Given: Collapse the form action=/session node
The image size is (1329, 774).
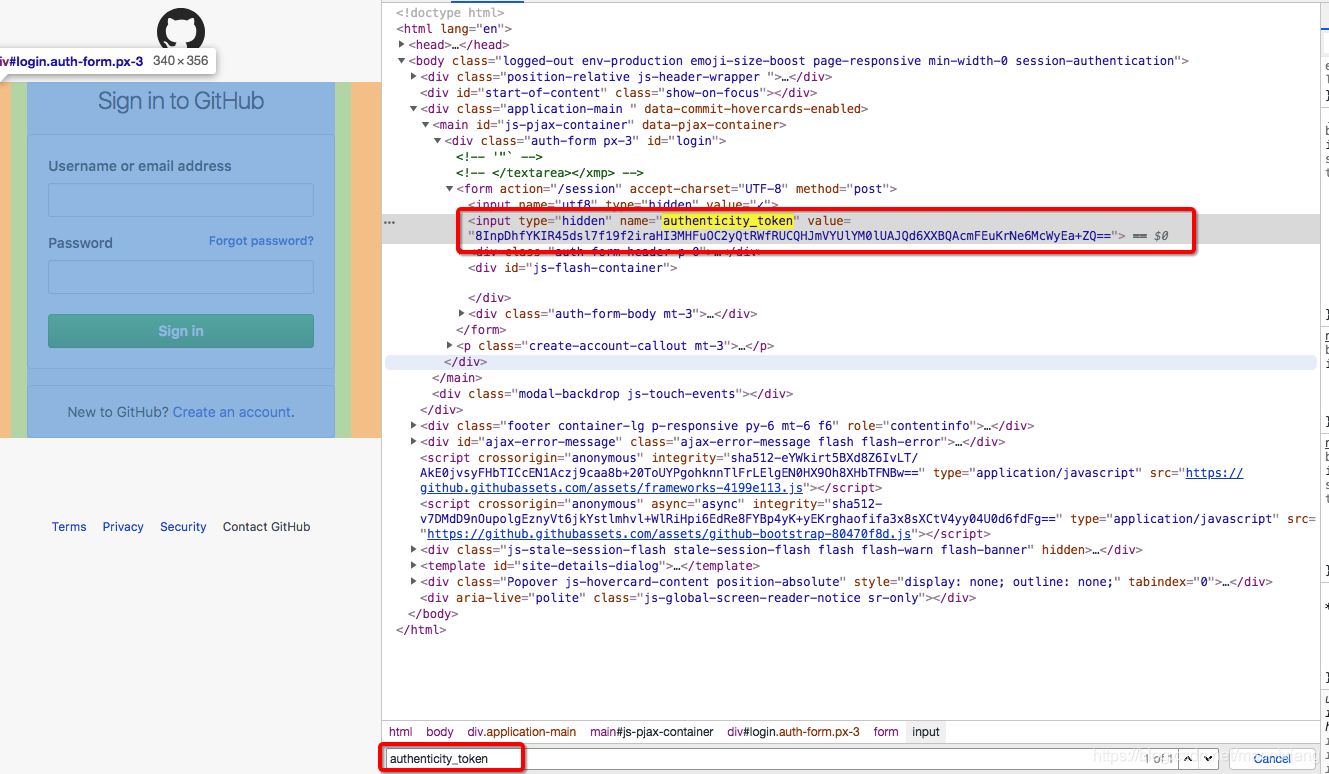Looking at the screenshot, I should (450, 189).
